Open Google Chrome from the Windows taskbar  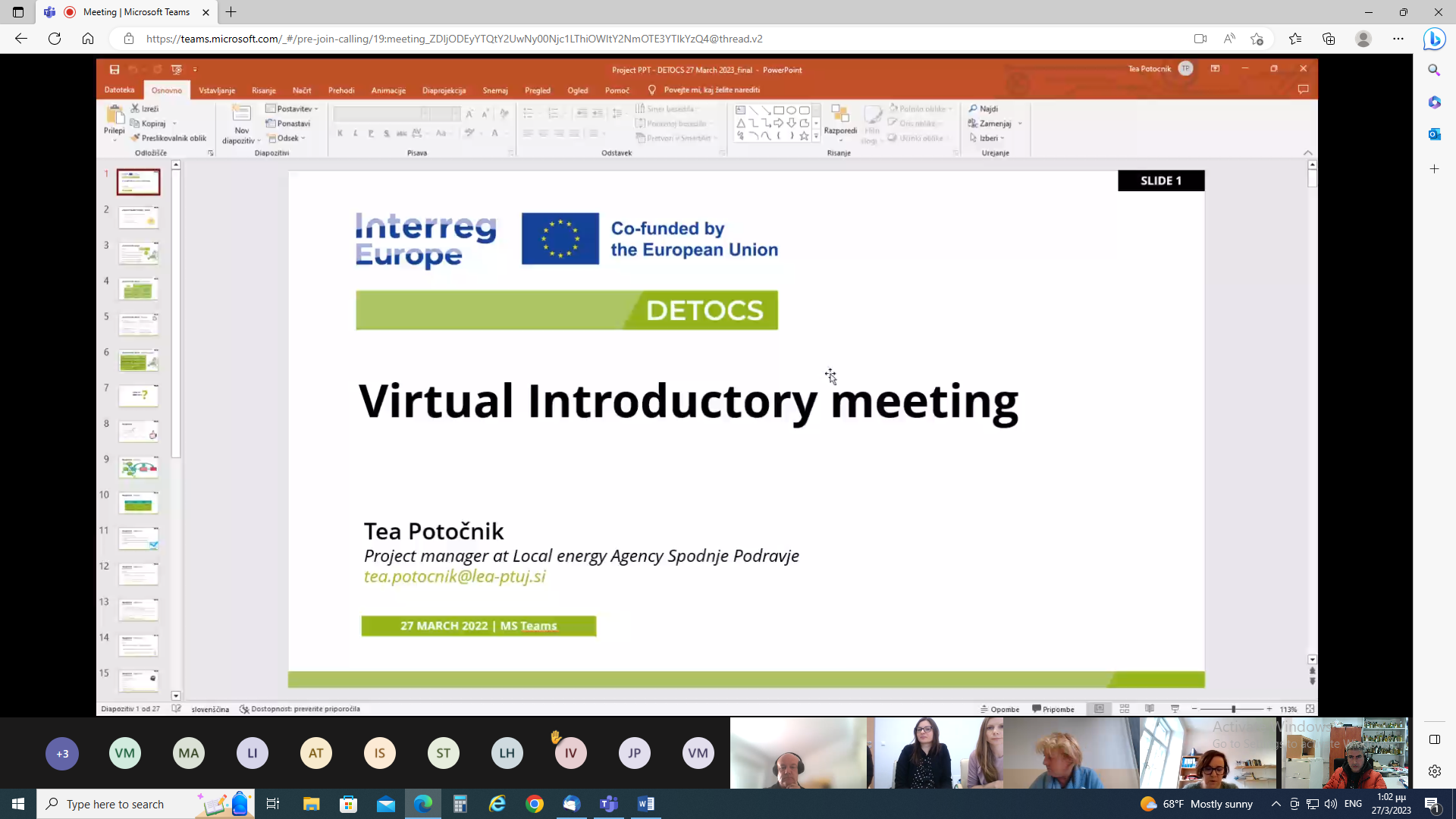tap(535, 804)
